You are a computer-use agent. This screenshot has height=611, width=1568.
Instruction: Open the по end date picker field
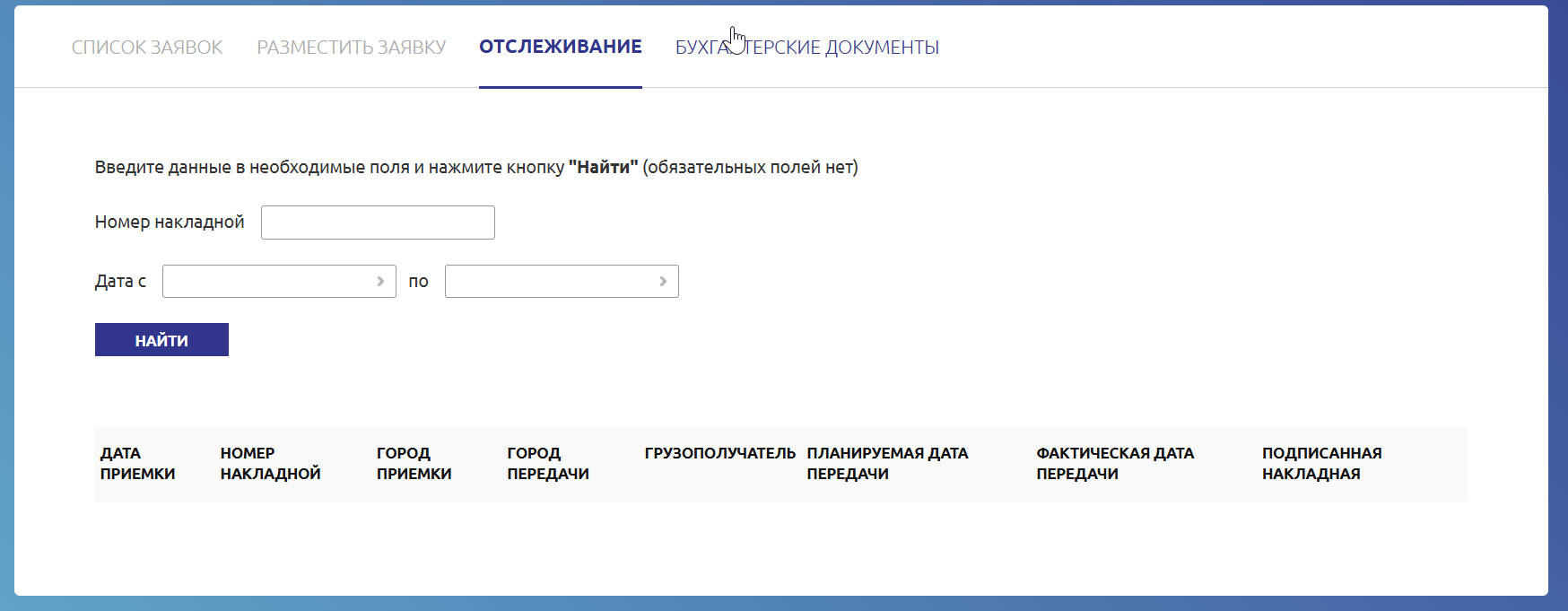pyautogui.click(x=562, y=281)
